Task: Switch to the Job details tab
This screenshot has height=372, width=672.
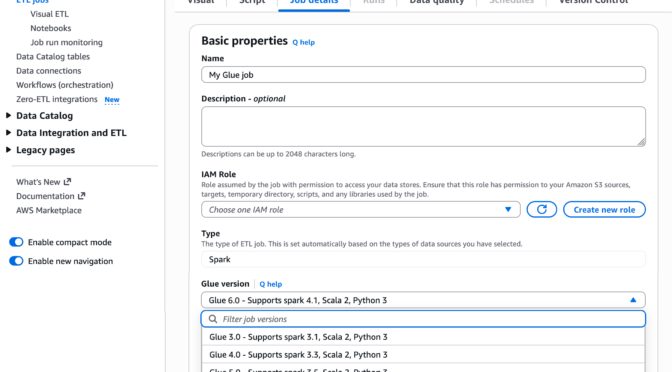Action: coord(314,3)
